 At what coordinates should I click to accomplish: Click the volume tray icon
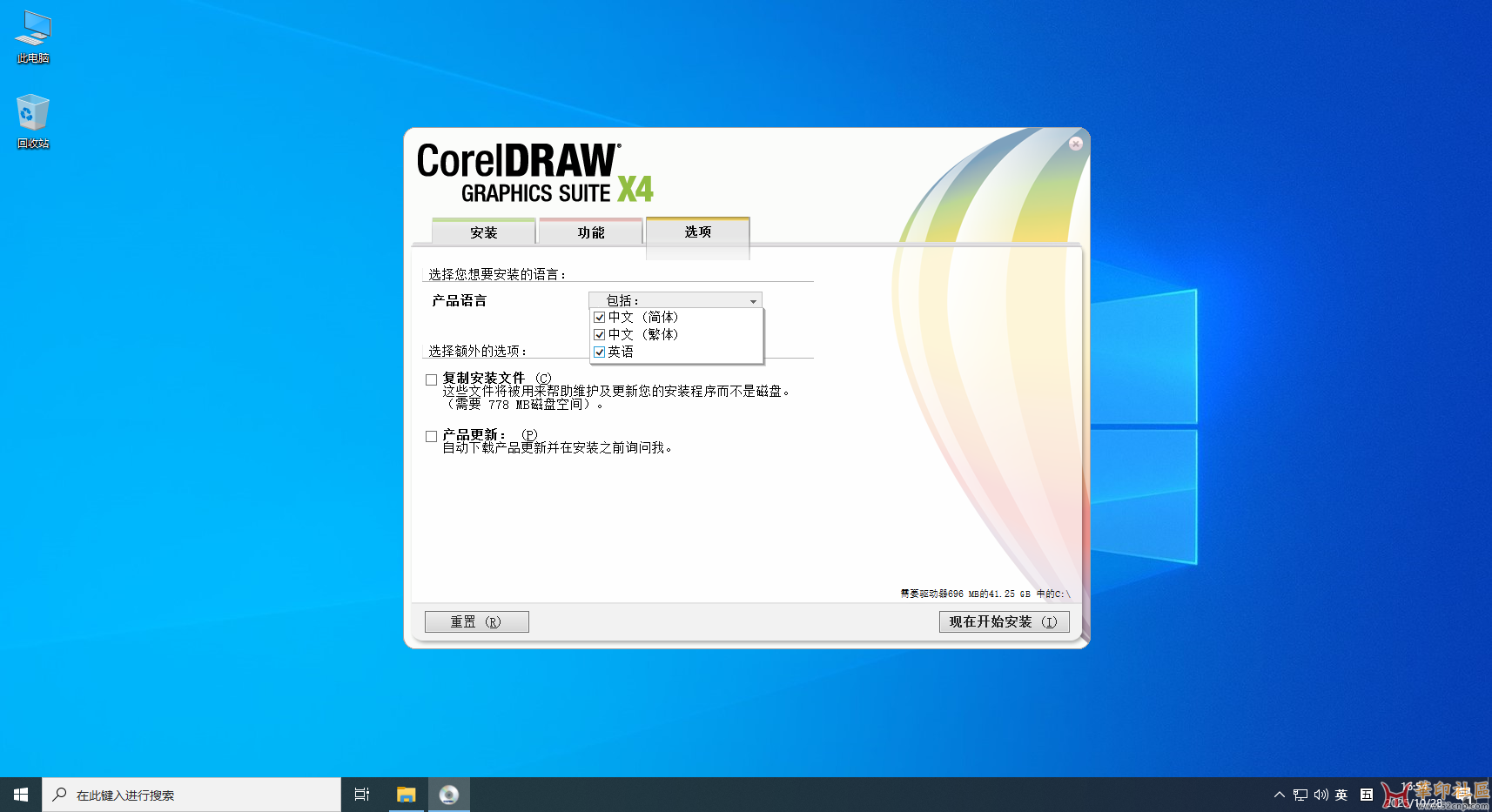1320,794
